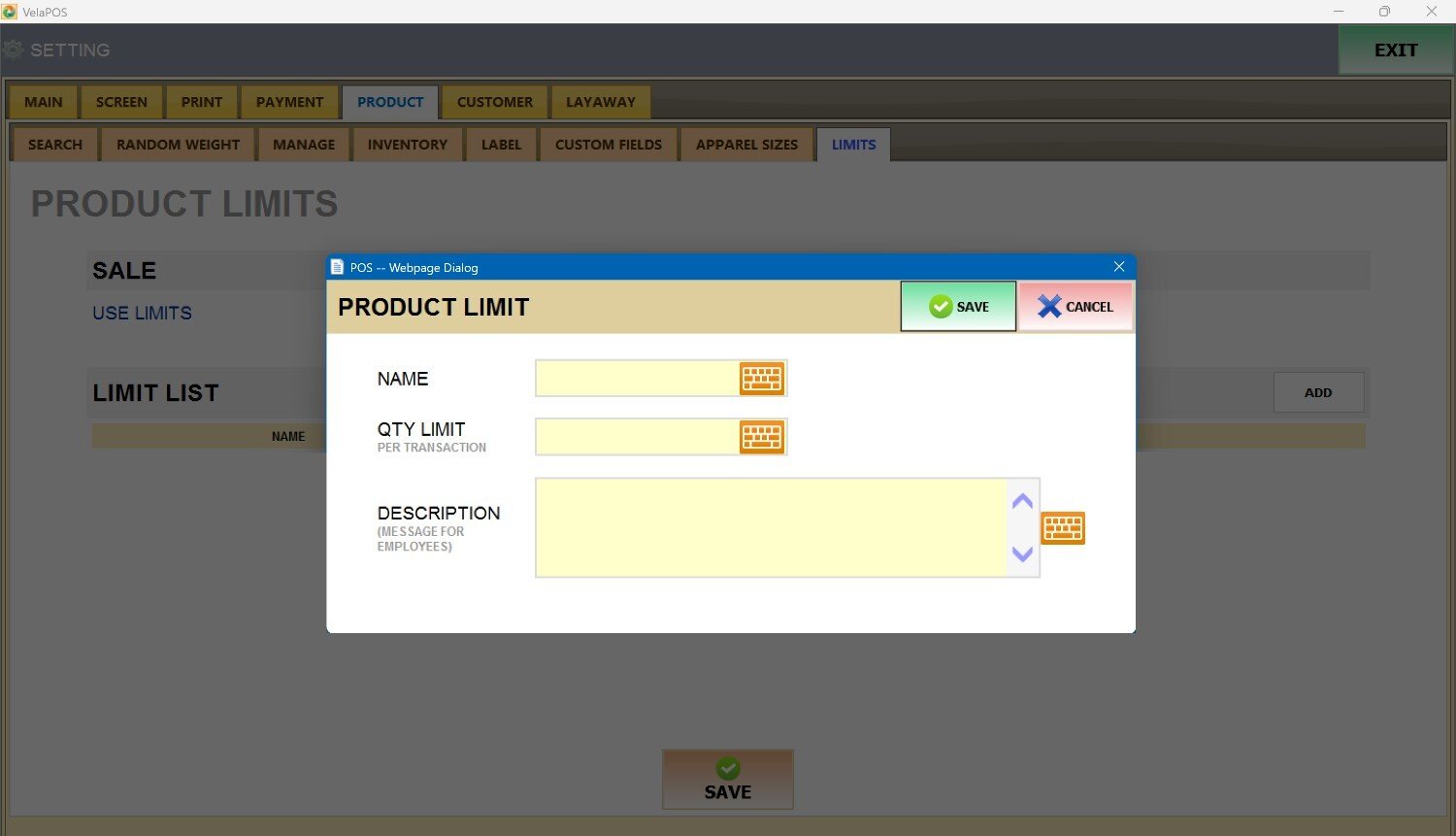
Task: Cancel the Product Limit dialog
Action: coord(1075,307)
